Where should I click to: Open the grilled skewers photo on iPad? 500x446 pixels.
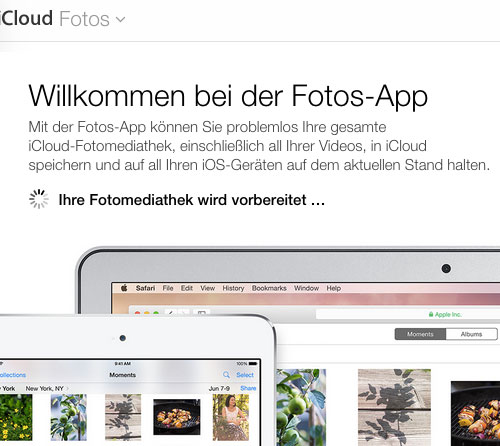point(177,417)
